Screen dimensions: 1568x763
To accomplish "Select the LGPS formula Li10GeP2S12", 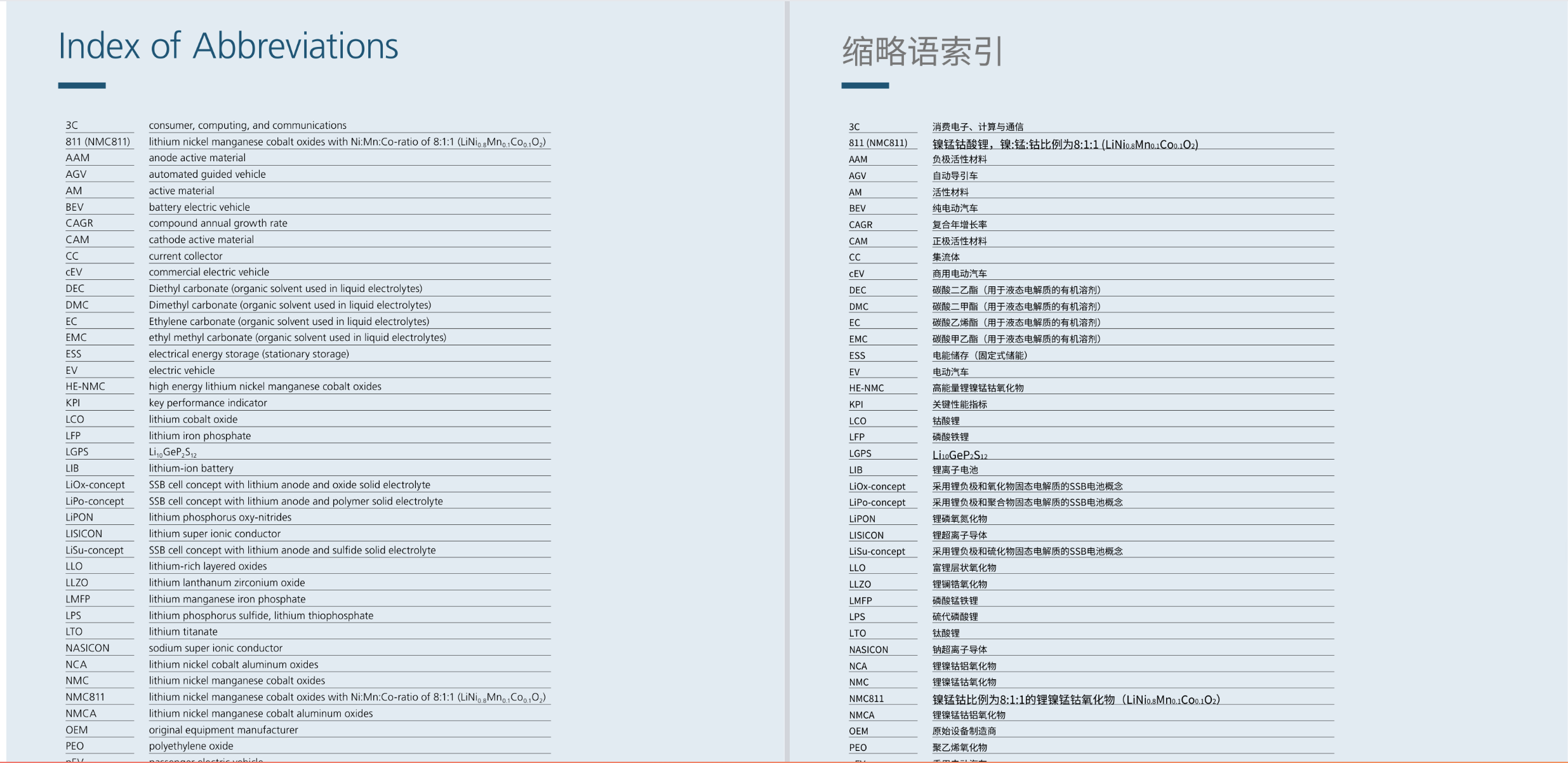I will 173,452.
